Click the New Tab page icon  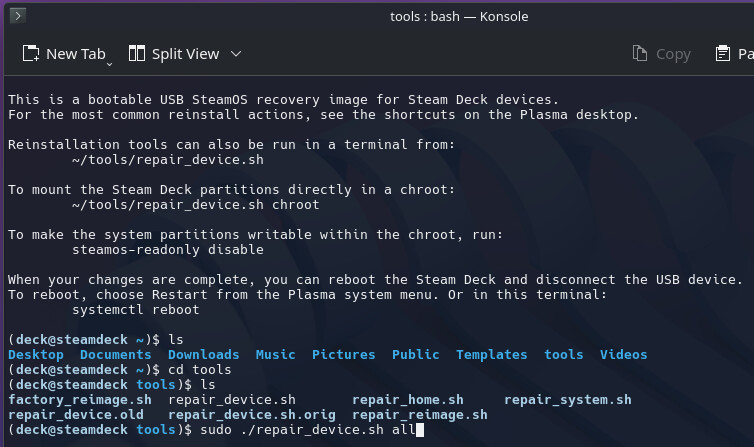(x=31, y=53)
